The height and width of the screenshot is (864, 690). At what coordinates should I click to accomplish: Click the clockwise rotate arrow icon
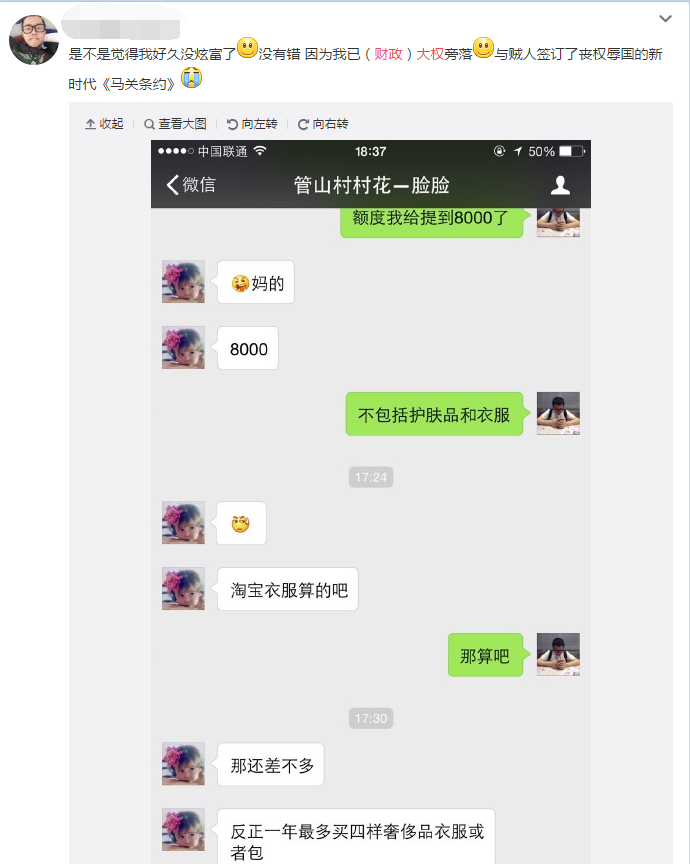(303, 125)
